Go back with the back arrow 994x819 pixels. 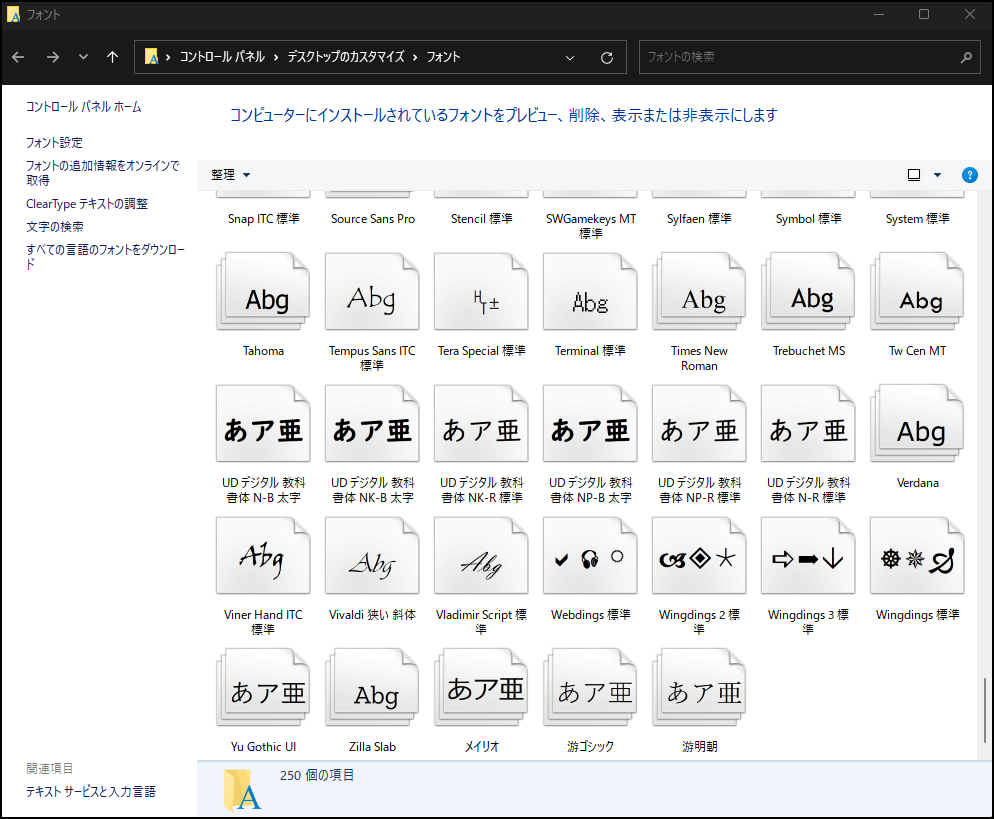click(18, 57)
